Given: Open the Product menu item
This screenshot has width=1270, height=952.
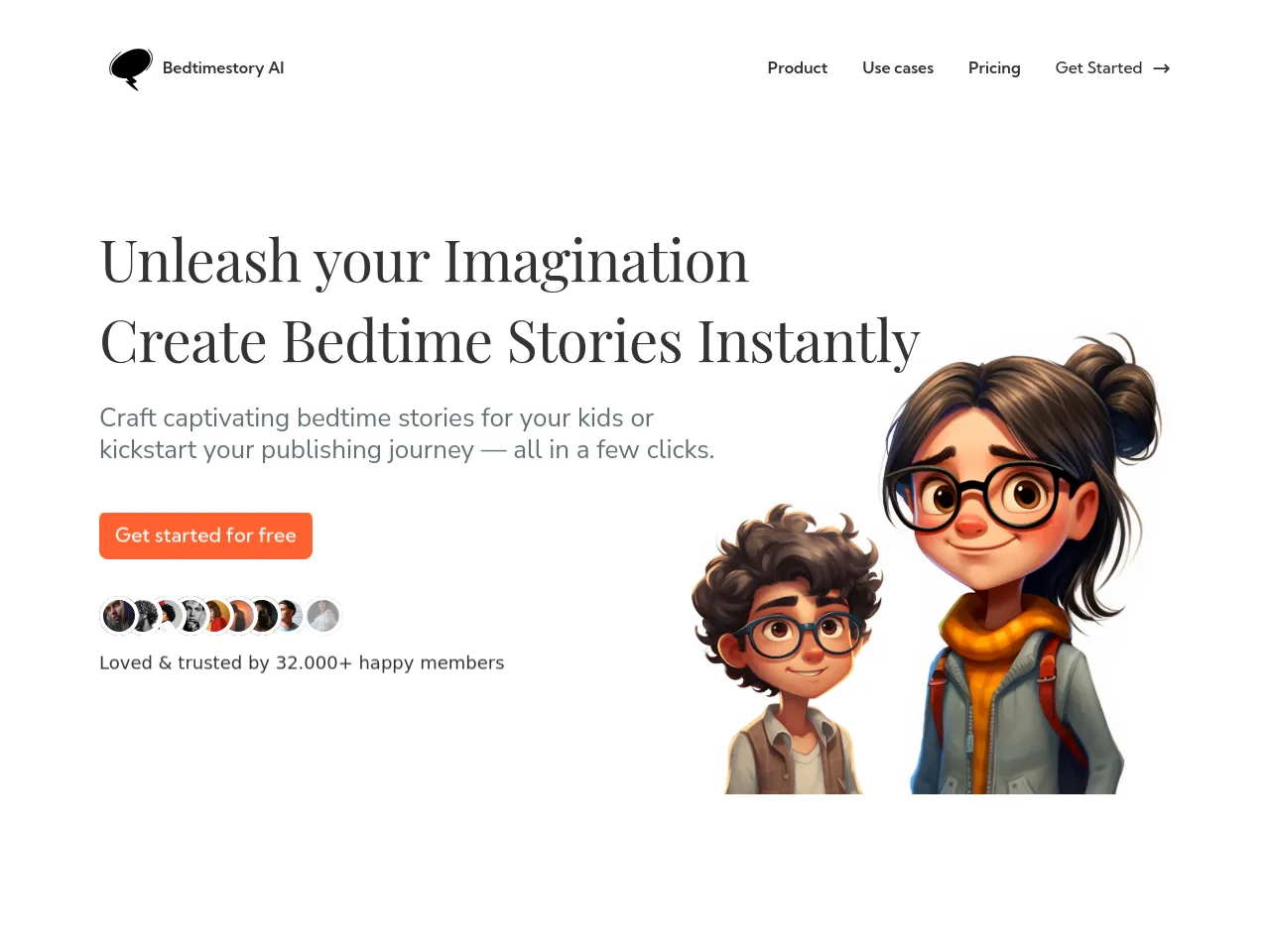Looking at the screenshot, I should [797, 68].
